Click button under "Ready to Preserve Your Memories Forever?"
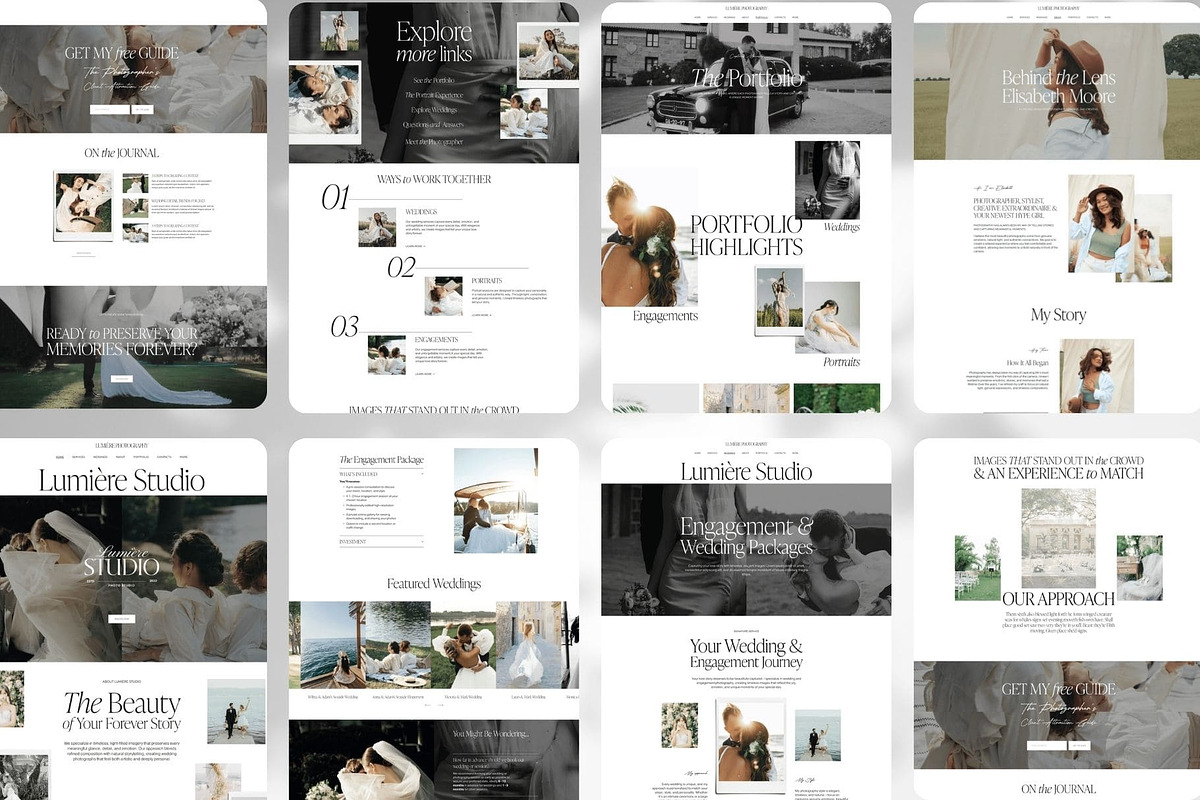 121,379
